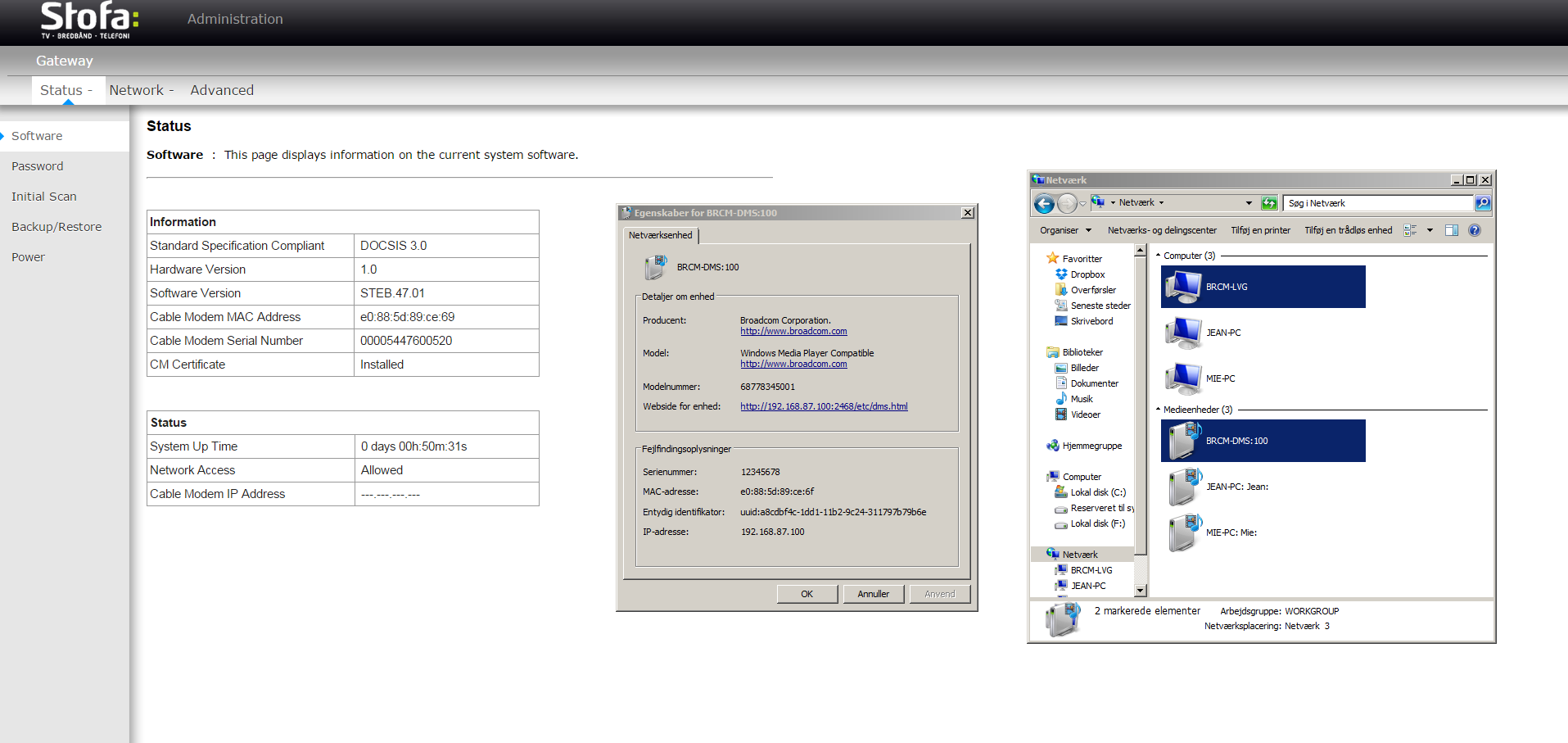Click the Søg i Netværk search field
The width and height of the screenshot is (1568, 743).
coord(1378,203)
